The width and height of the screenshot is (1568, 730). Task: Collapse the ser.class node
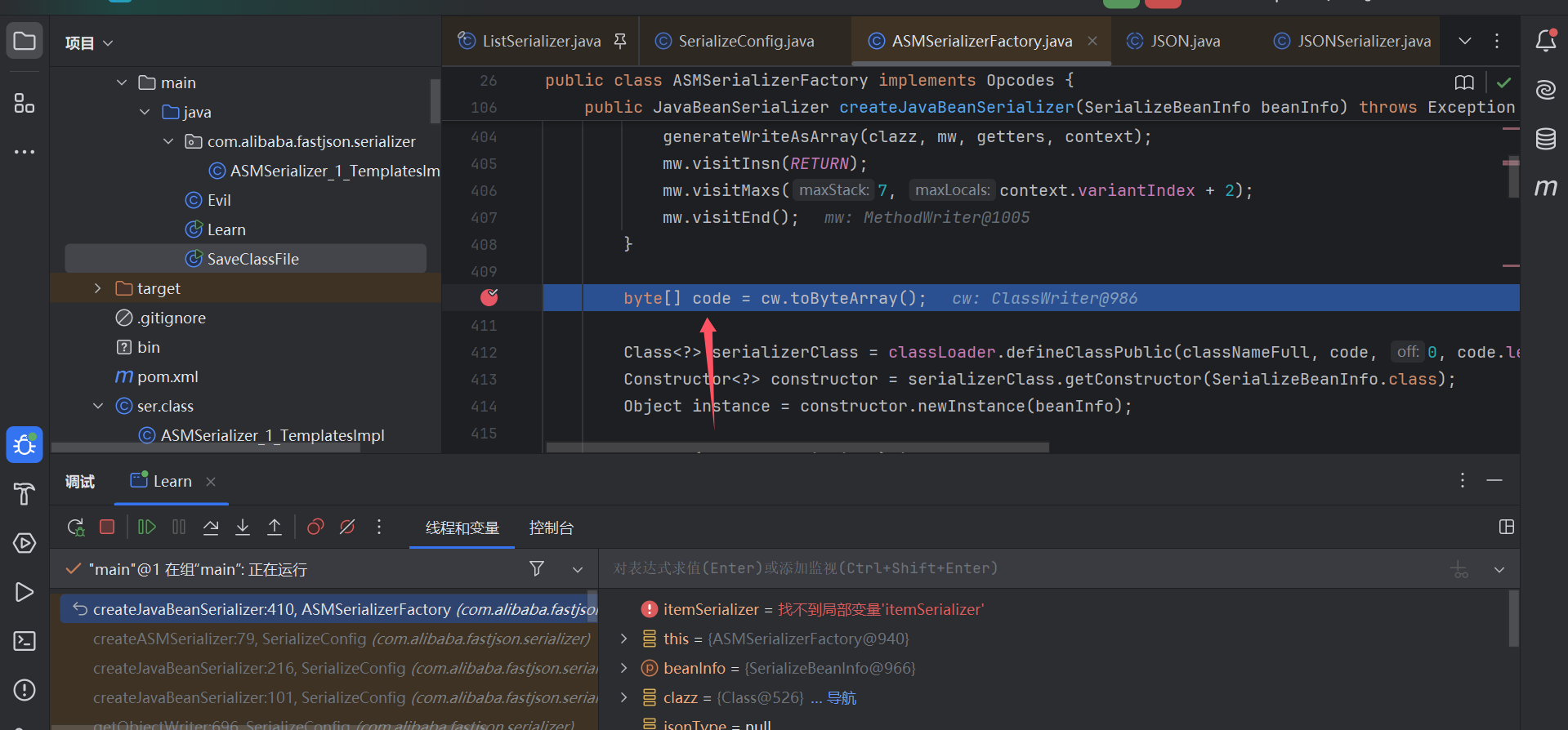point(98,406)
